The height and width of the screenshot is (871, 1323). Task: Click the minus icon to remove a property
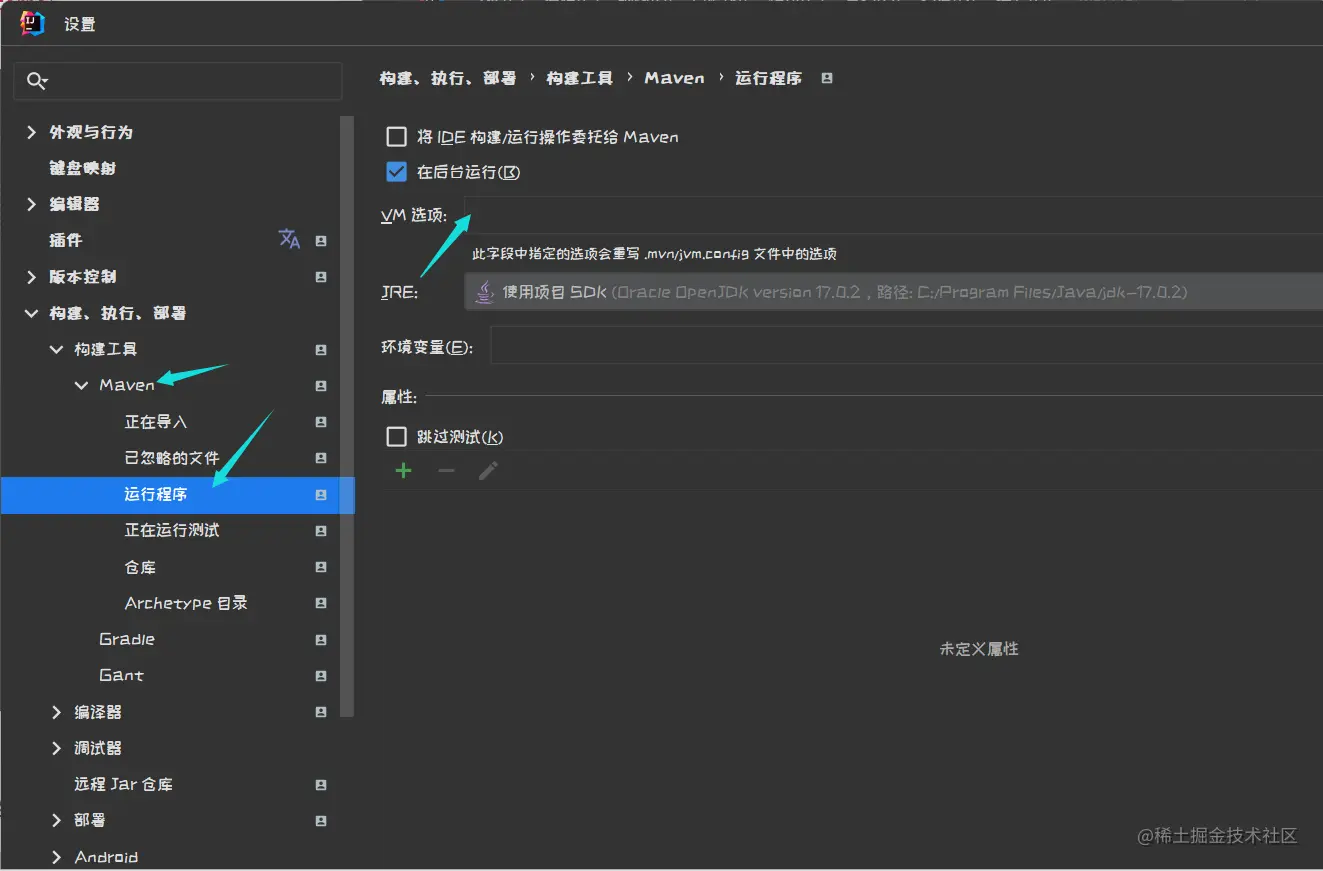coord(446,470)
